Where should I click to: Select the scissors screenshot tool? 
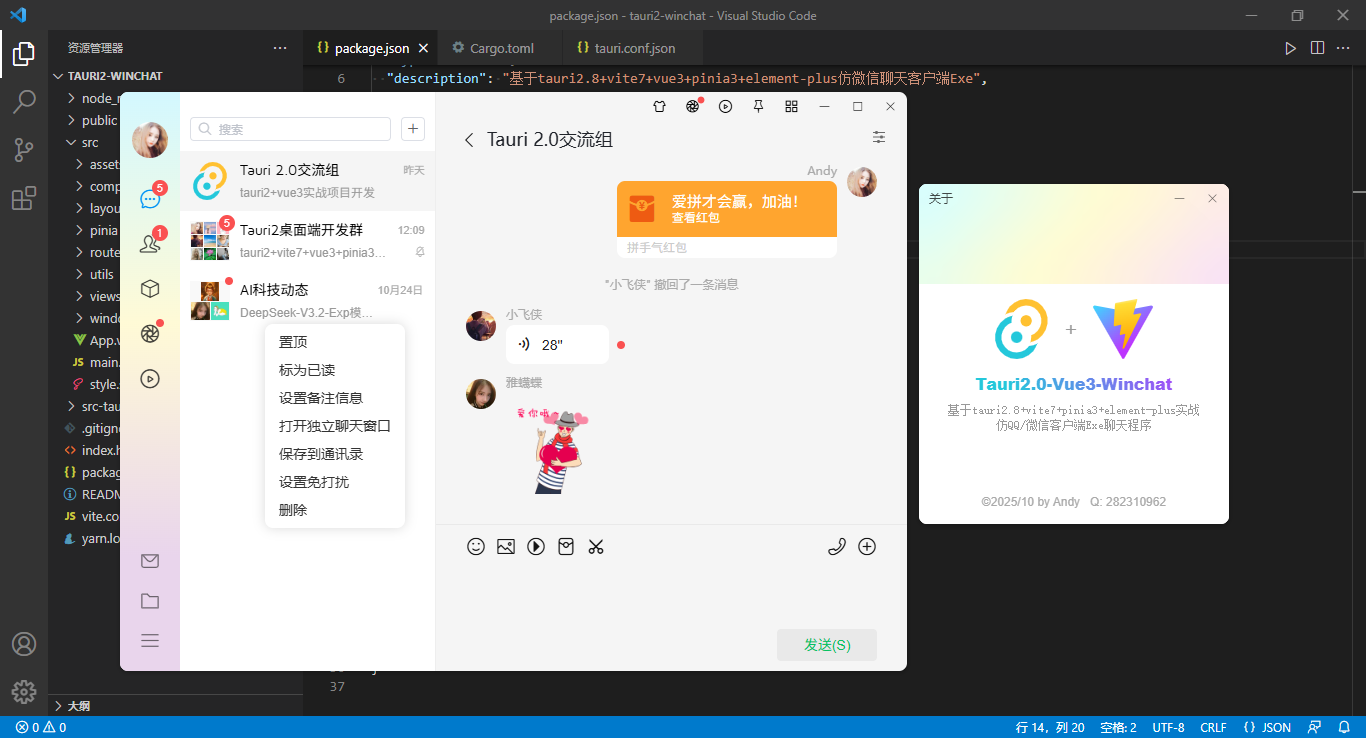coord(596,546)
